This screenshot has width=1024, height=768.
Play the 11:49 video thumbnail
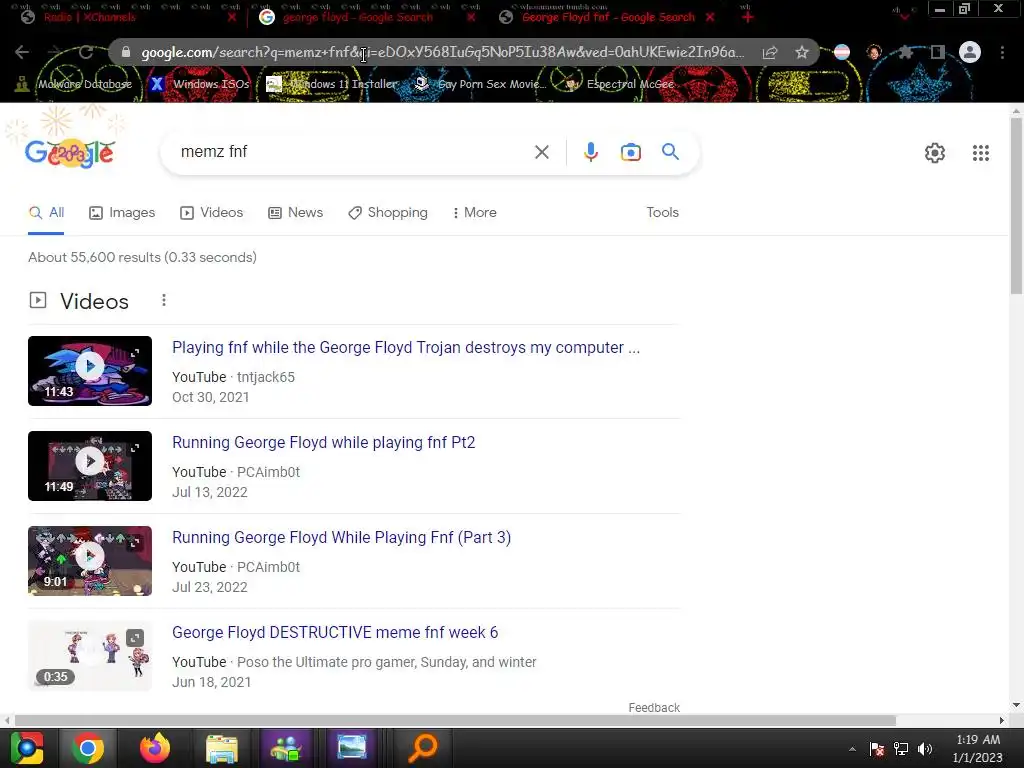point(90,466)
